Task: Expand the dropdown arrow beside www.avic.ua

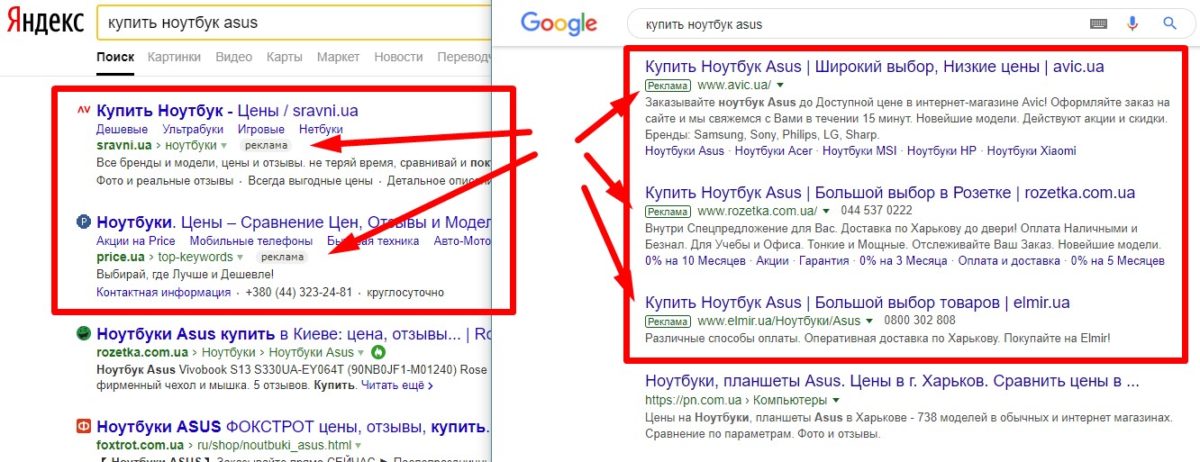Action: tap(780, 86)
